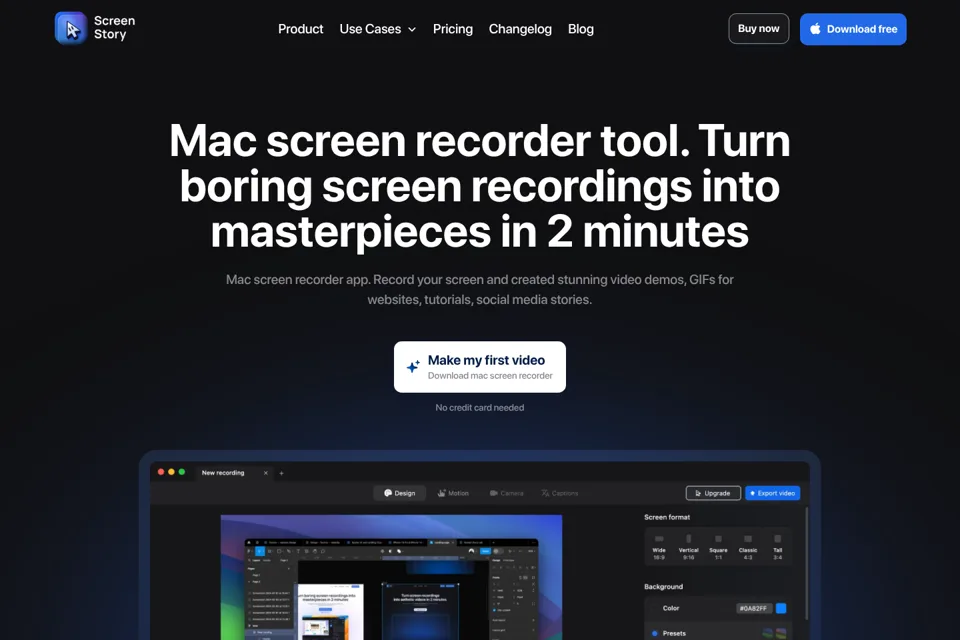
Task: Click the Buy now button
Action: pyautogui.click(x=759, y=29)
